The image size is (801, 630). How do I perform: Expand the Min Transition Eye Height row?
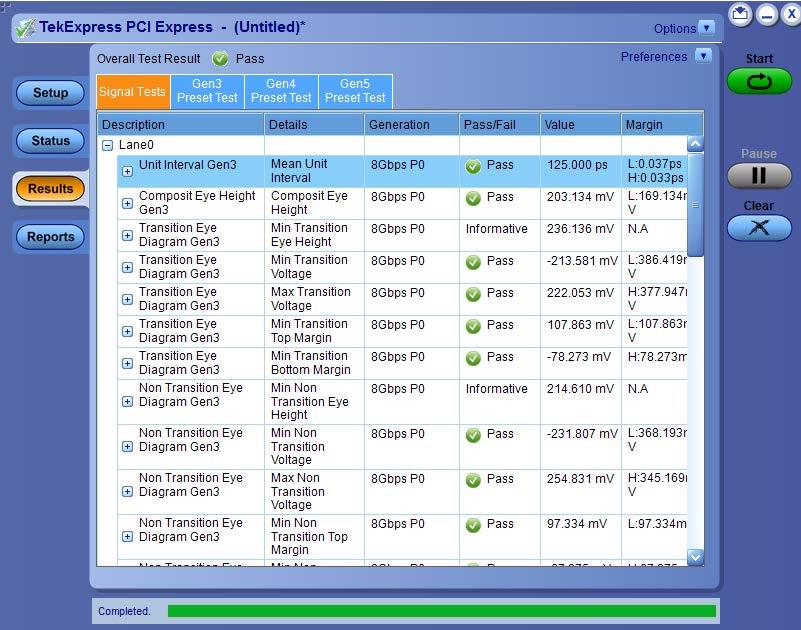pyautogui.click(x=127, y=235)
